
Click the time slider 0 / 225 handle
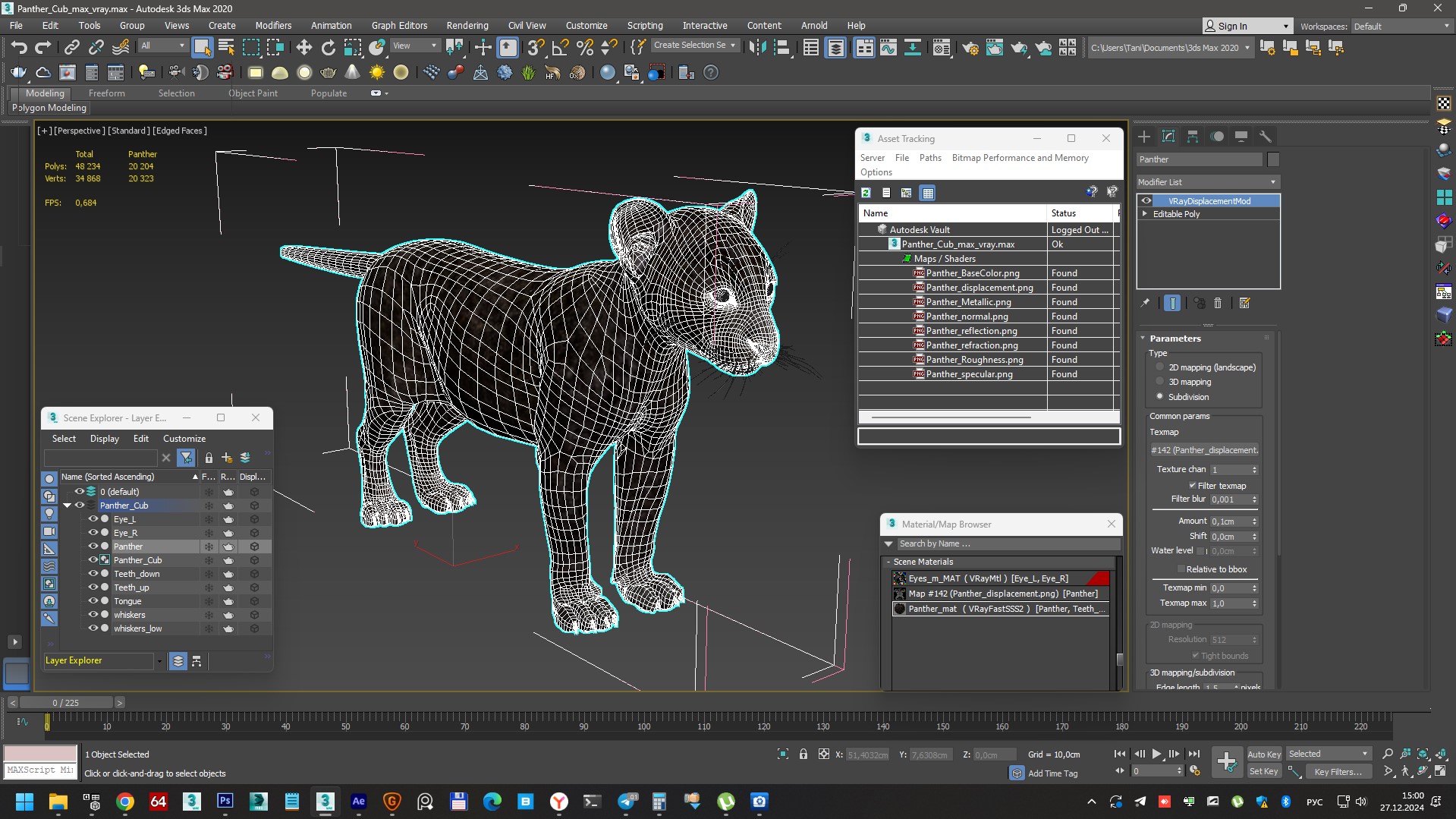66,703
